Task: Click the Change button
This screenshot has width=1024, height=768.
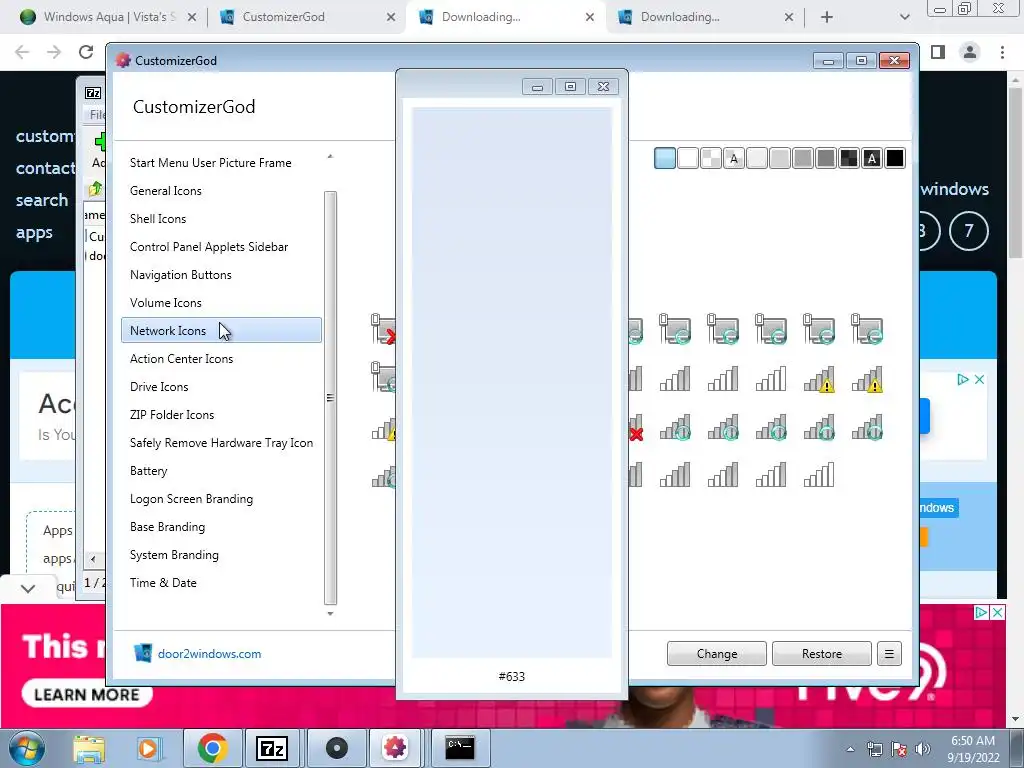Action: click(x=716, y=654)
